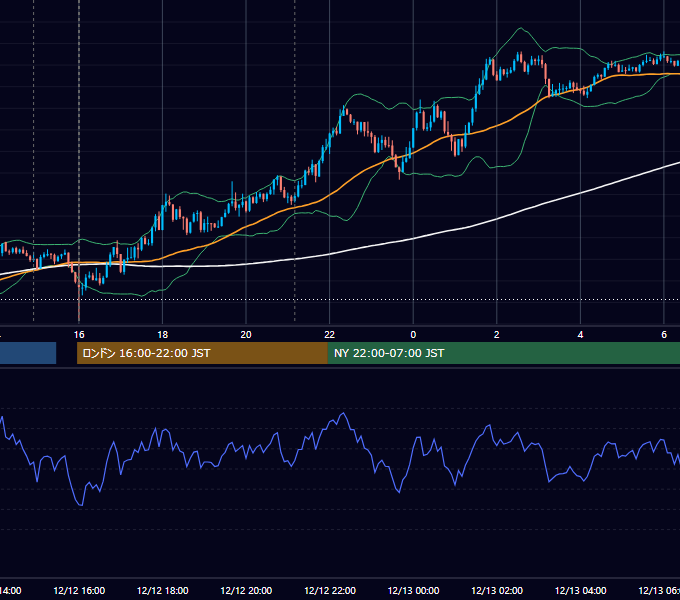The height and width of the screenshot is (600, 680).
Task: Click the hour label 6 on time axis
Action: [x=664, y=335]
